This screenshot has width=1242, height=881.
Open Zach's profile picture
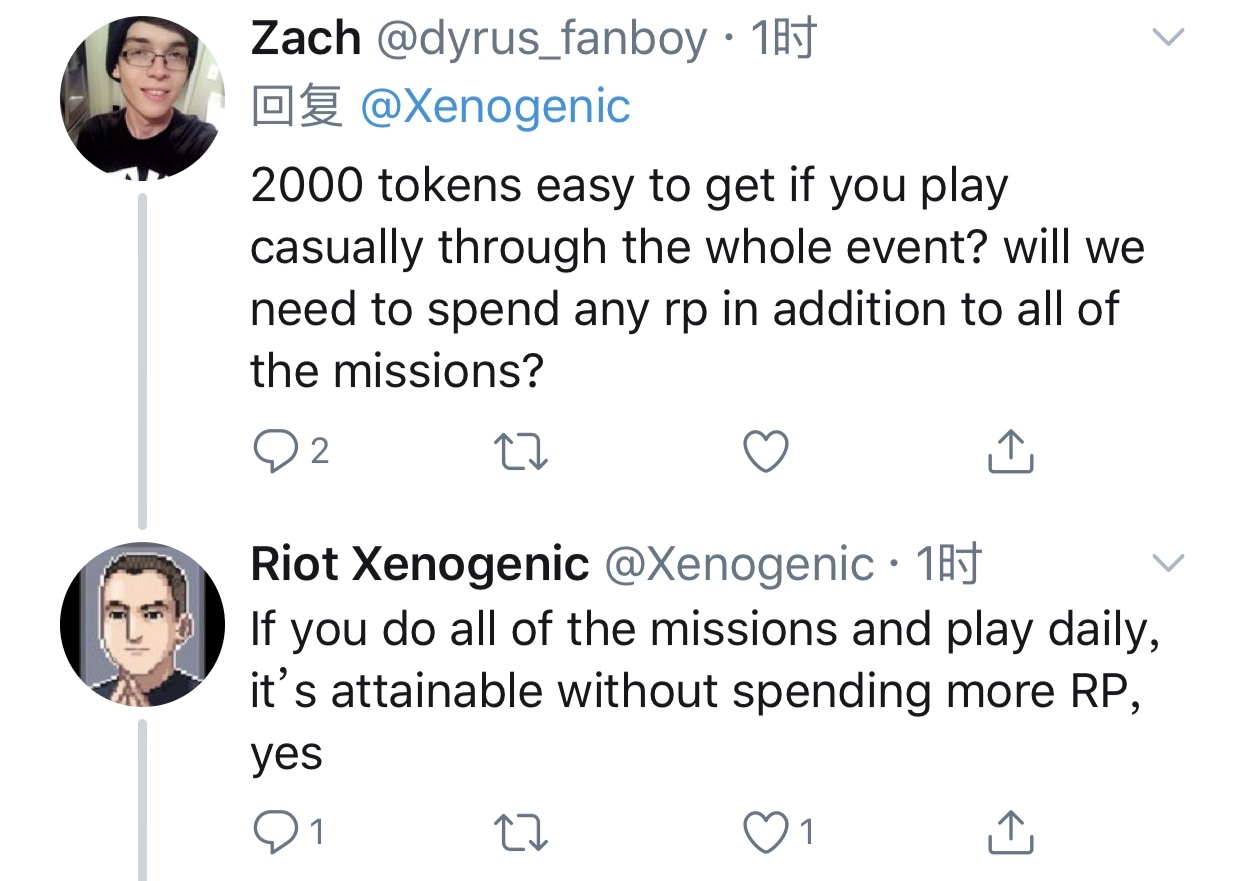142,98
